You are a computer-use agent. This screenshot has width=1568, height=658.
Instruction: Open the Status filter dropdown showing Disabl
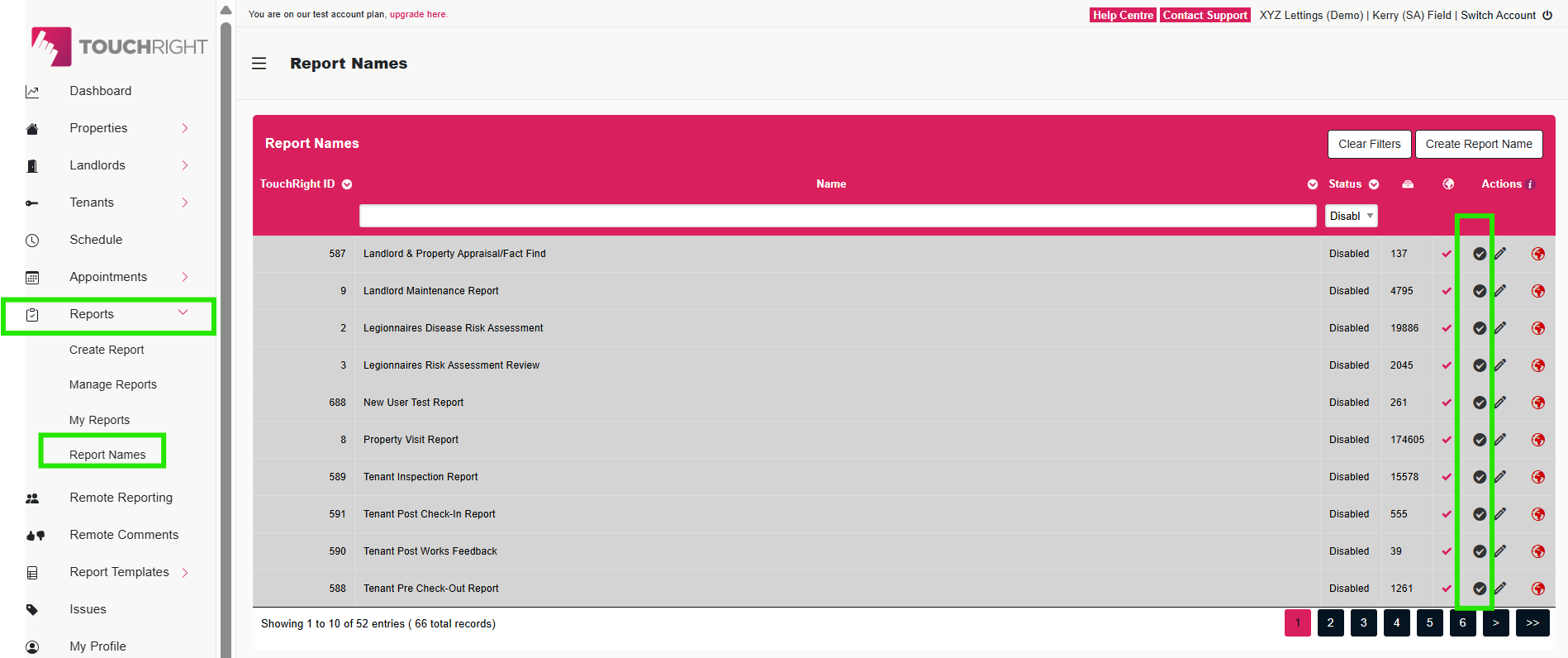1351,216
